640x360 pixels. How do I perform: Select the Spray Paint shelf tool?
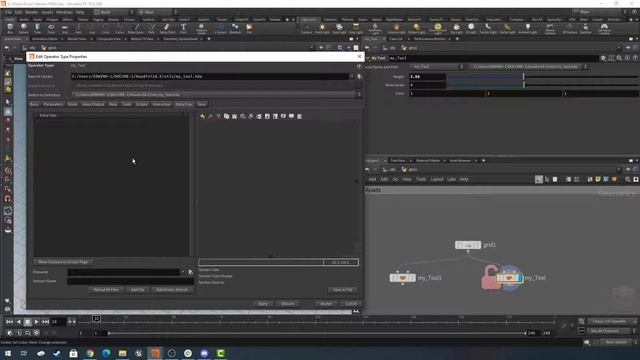(x=167, y=28)
